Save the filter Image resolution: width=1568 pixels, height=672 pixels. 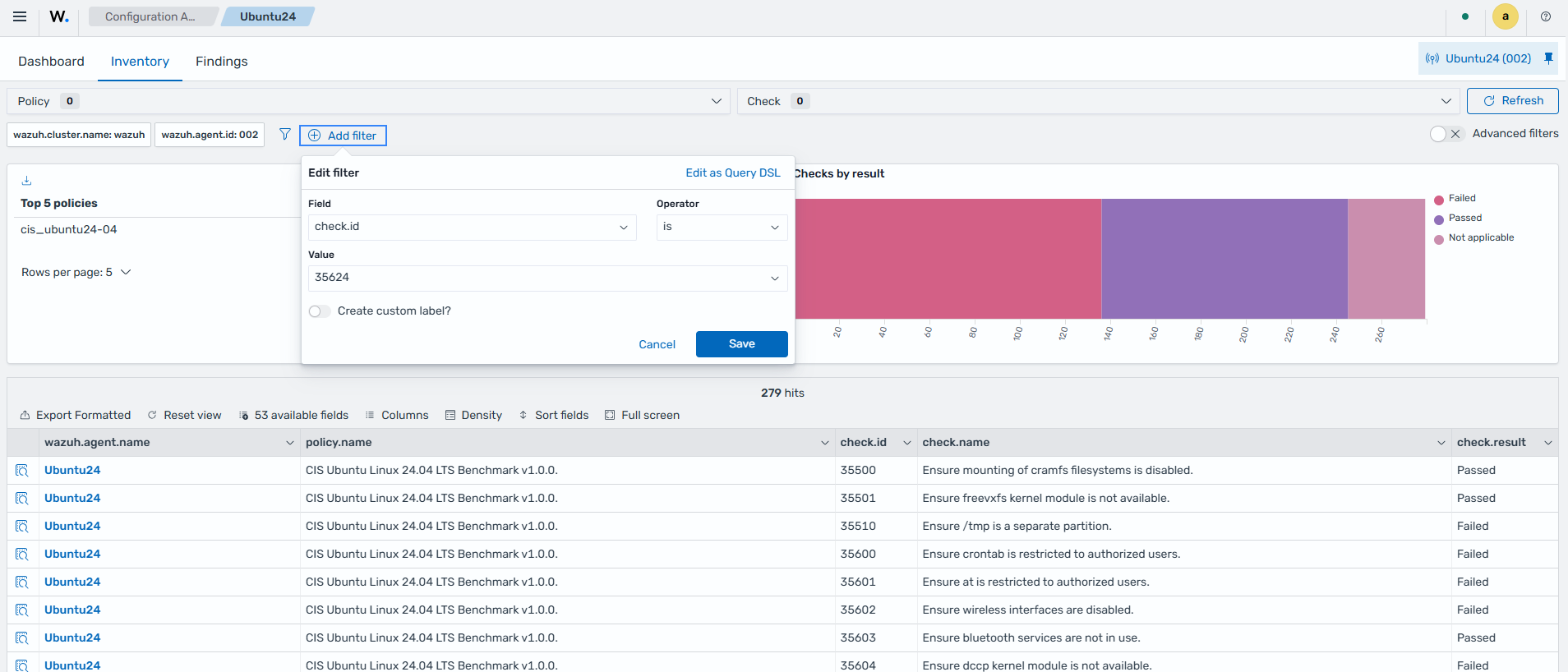(x=742, y=344)
